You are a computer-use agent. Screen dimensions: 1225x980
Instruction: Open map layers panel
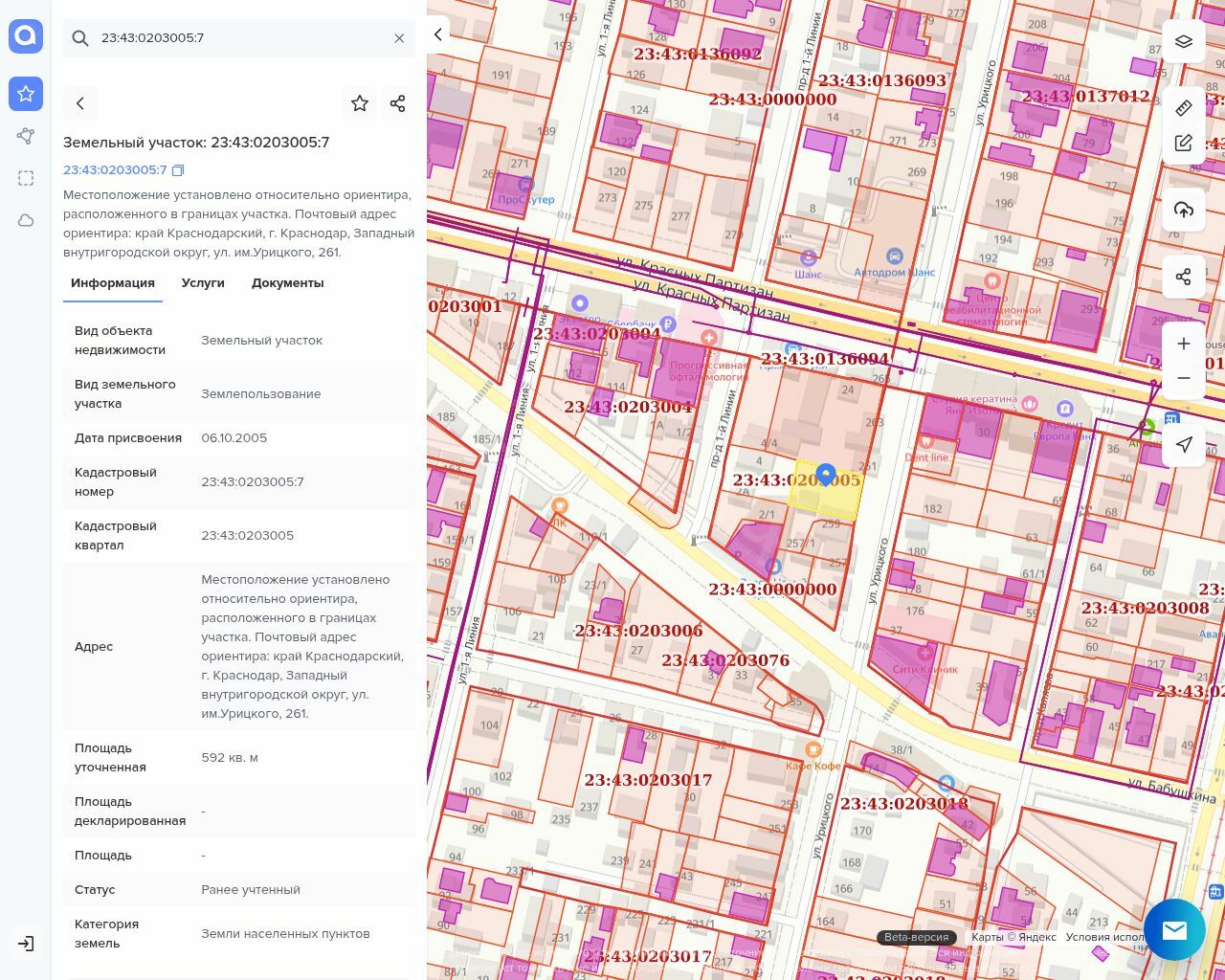pyautogui.click(x=1184, y=42)
